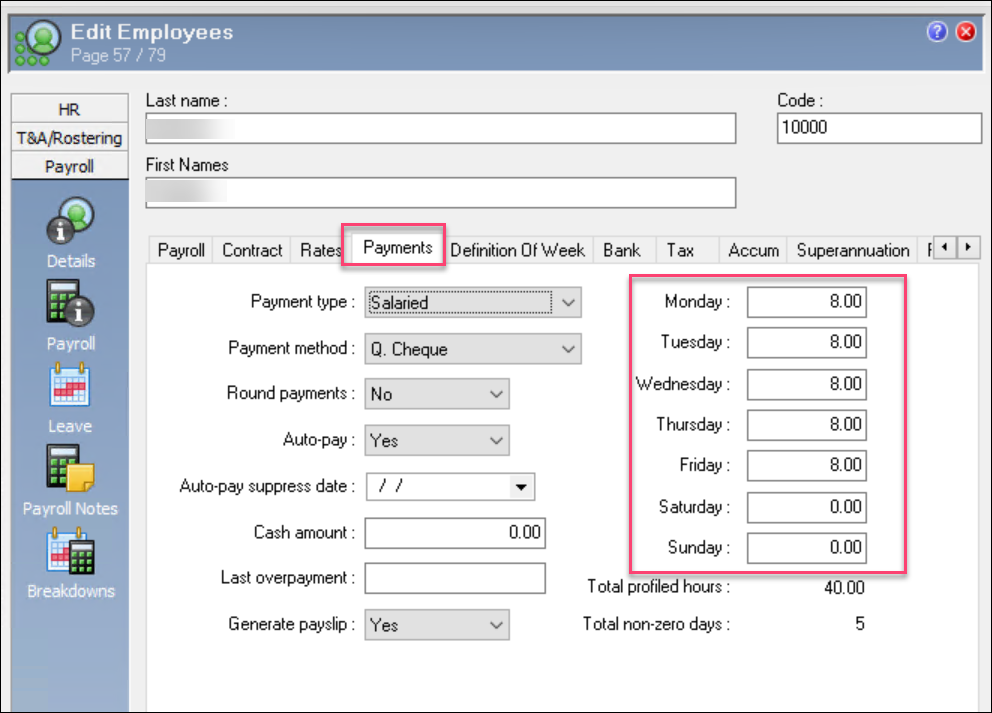992x713 pixels.
Task: Click the Edit Employees user icon
Action: coord(38,42)
